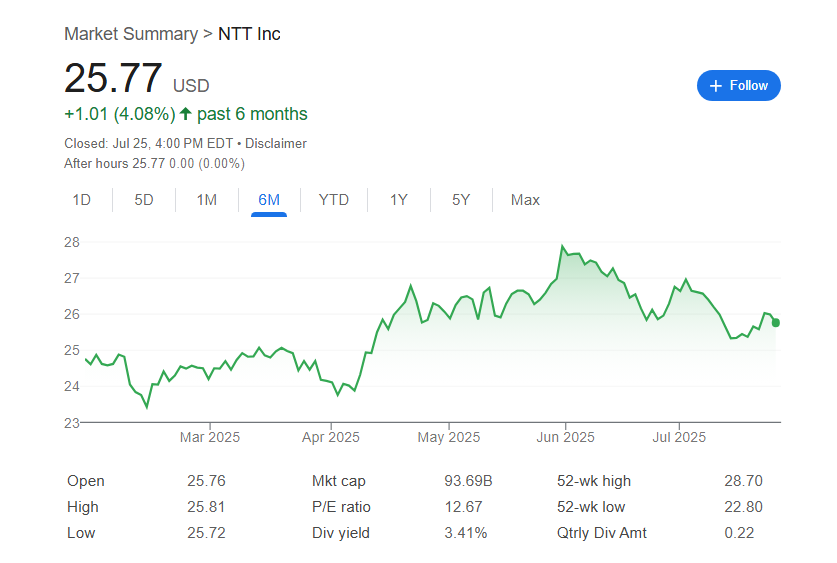Image resolution: width=837 pixels, height=563 pixels.
Task: Select the 5D time range tab
Action: [x=144, y=200]
